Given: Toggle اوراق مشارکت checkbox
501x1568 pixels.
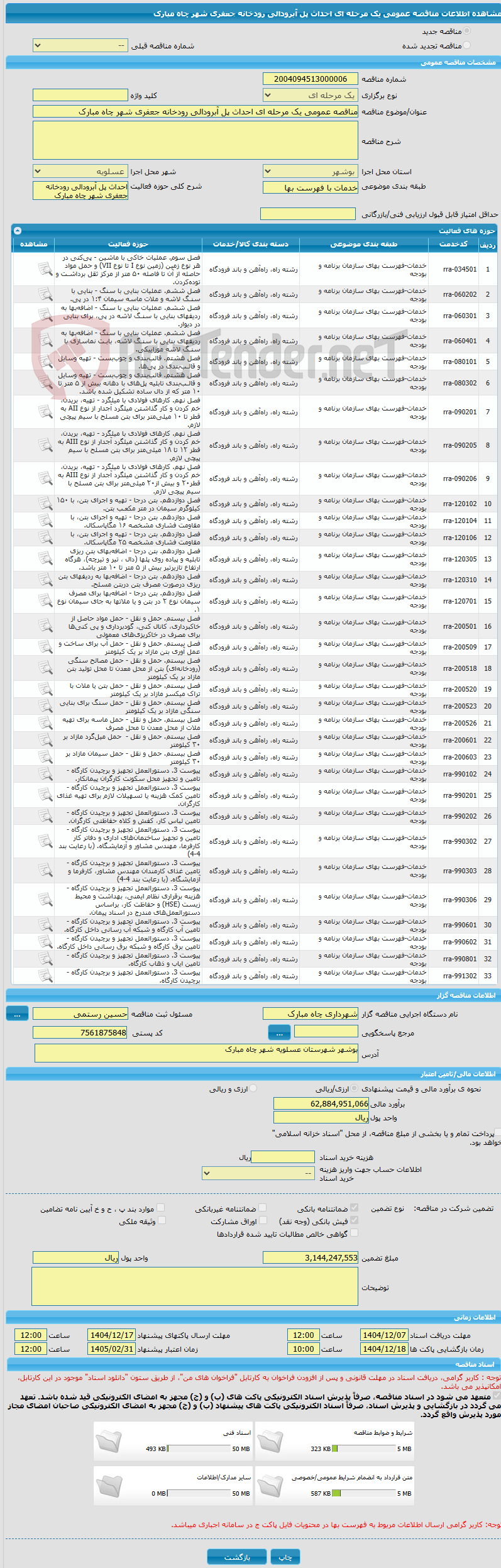Looking at the screenshot, I should click(x=262, y=1220).
